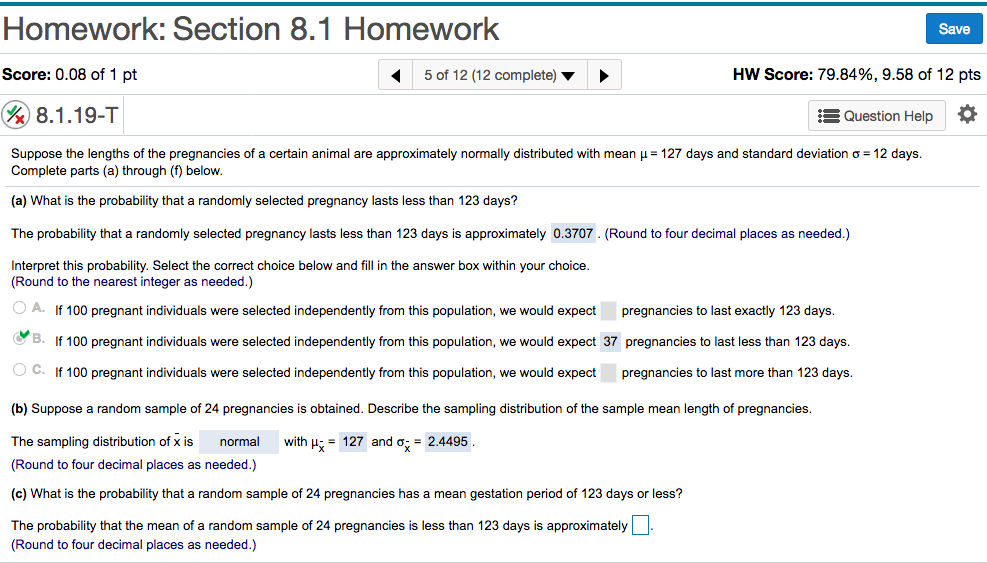Select radio option B less than 123 days
The width and height of the screenshot is (987, 563).
pos(20,338)
